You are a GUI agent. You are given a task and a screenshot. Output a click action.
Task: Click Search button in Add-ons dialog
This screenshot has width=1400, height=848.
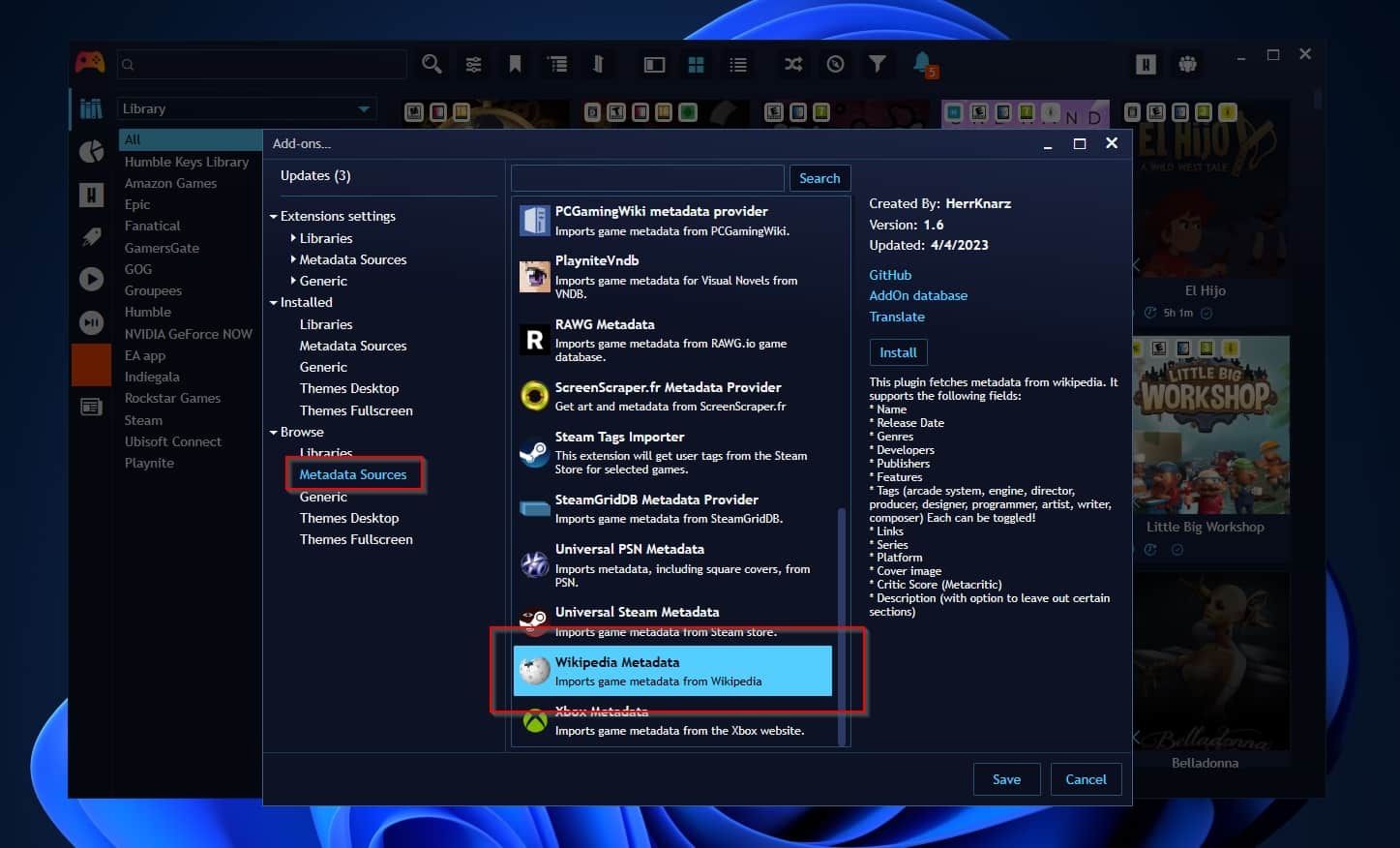(819, 178)
